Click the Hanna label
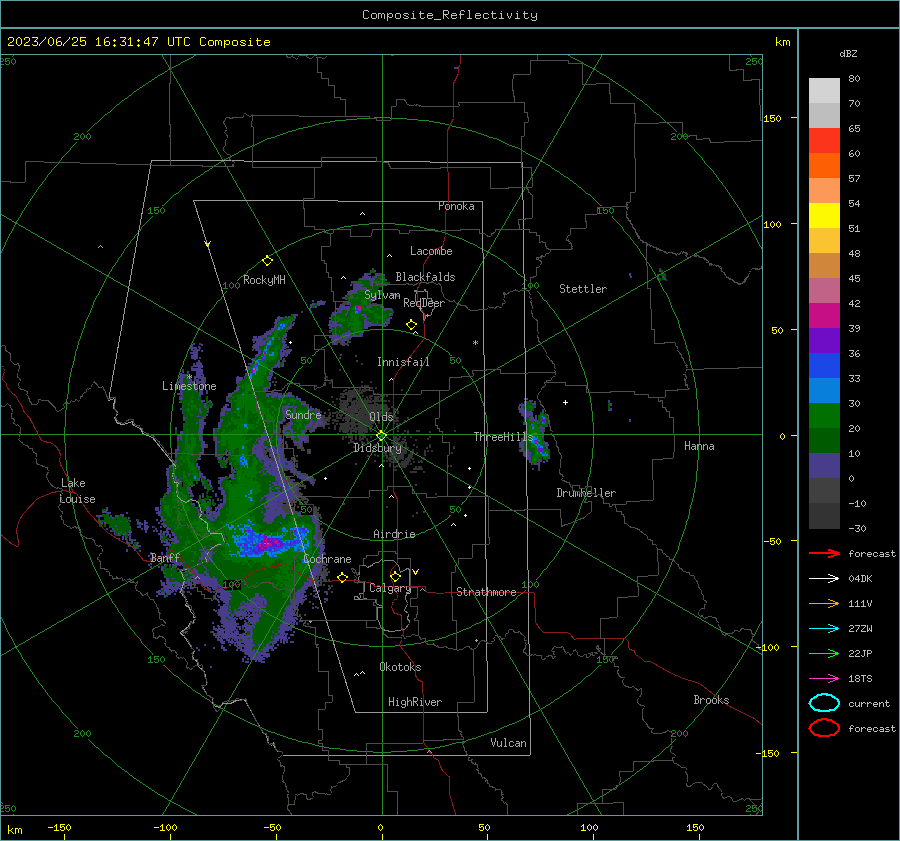The image size is (900, 841). pyautogui.click(x=699, y=446)
